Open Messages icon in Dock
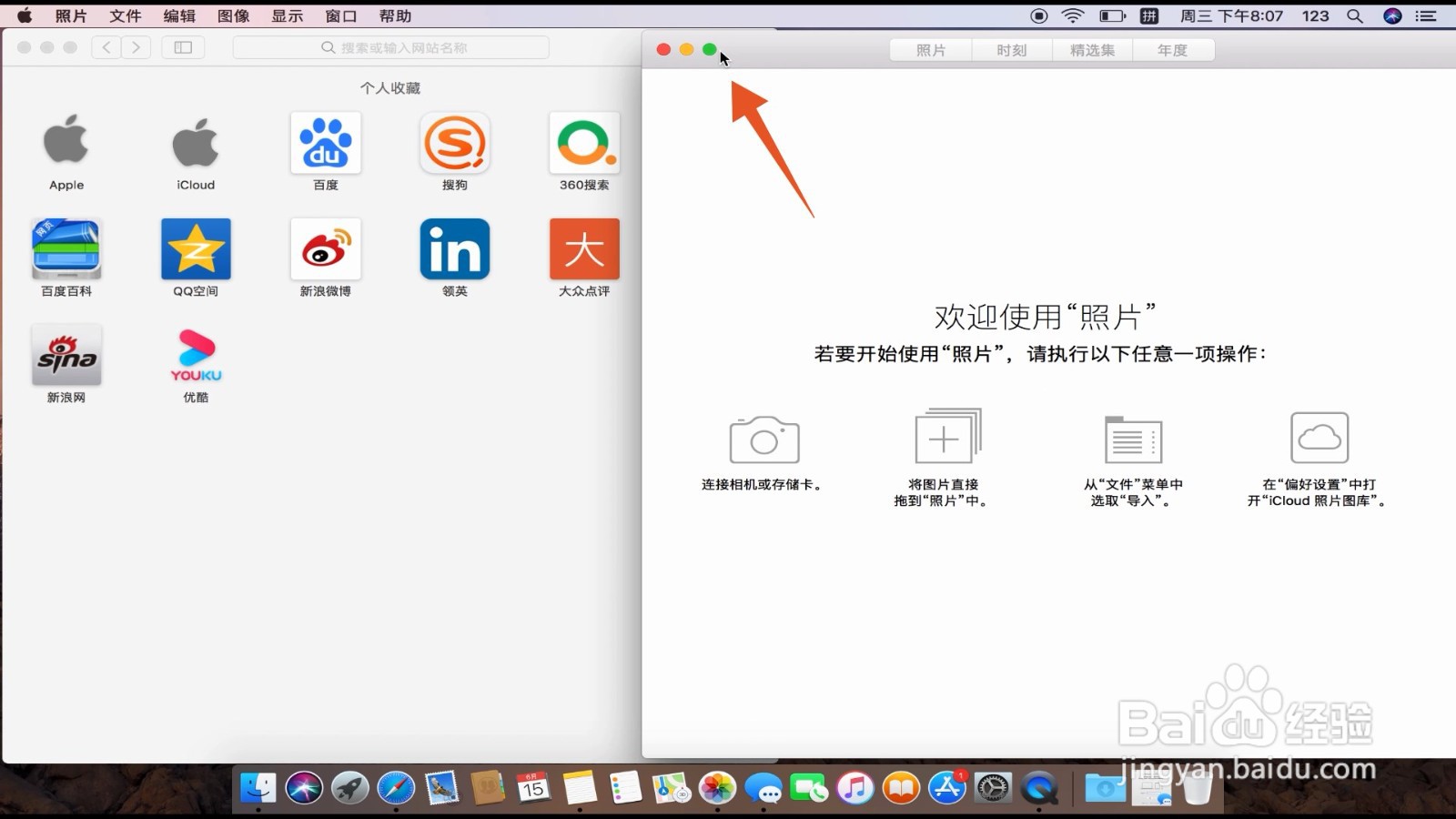This screenshot has width=1456, height=819. pyautogui.click(x=763, y=787)
